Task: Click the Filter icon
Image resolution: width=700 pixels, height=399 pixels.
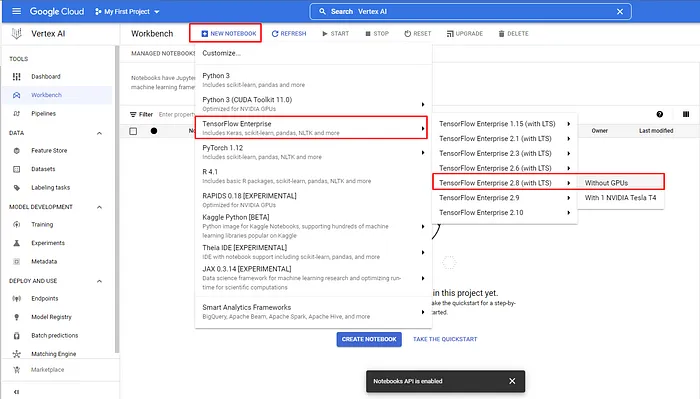Action: tap(133, 115)
